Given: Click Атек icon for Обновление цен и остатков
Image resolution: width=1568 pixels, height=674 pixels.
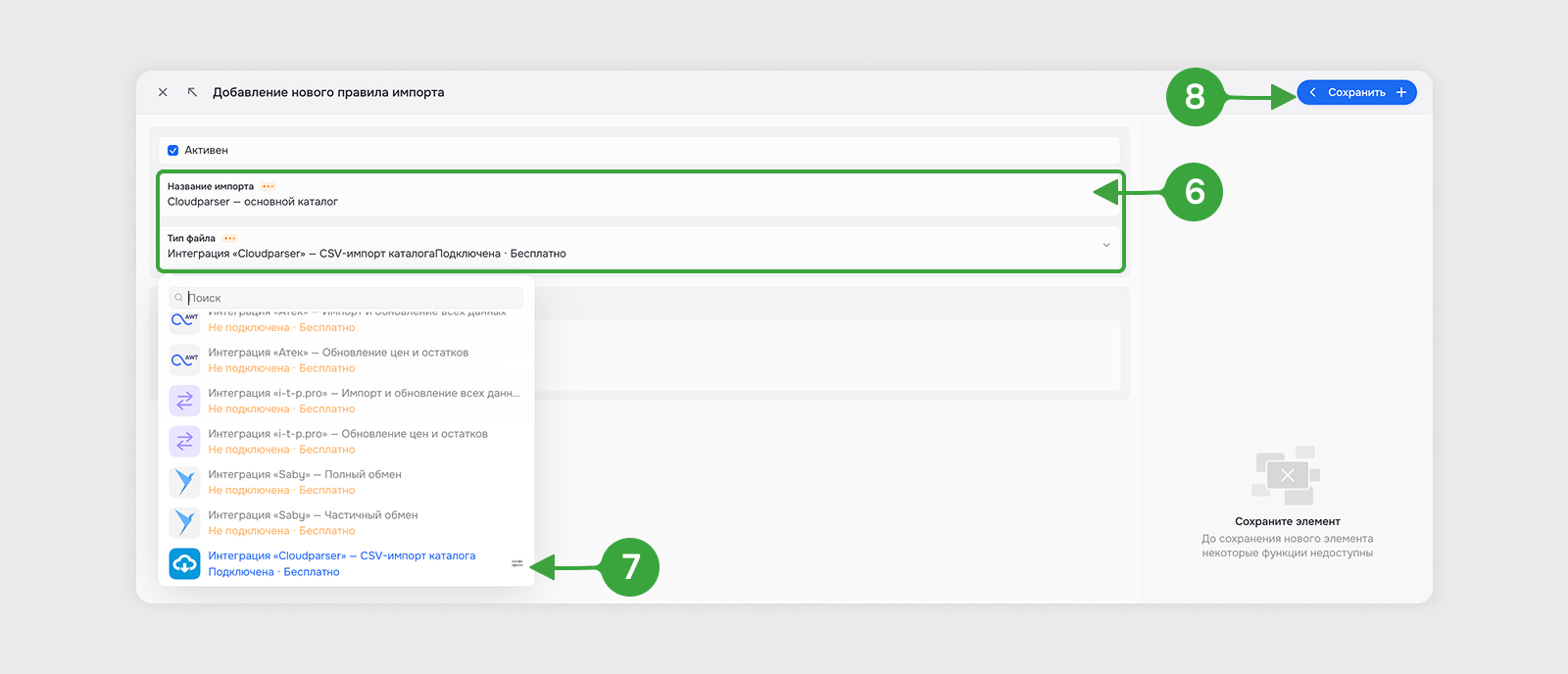Looking at the screenshot, I should 184,360.
